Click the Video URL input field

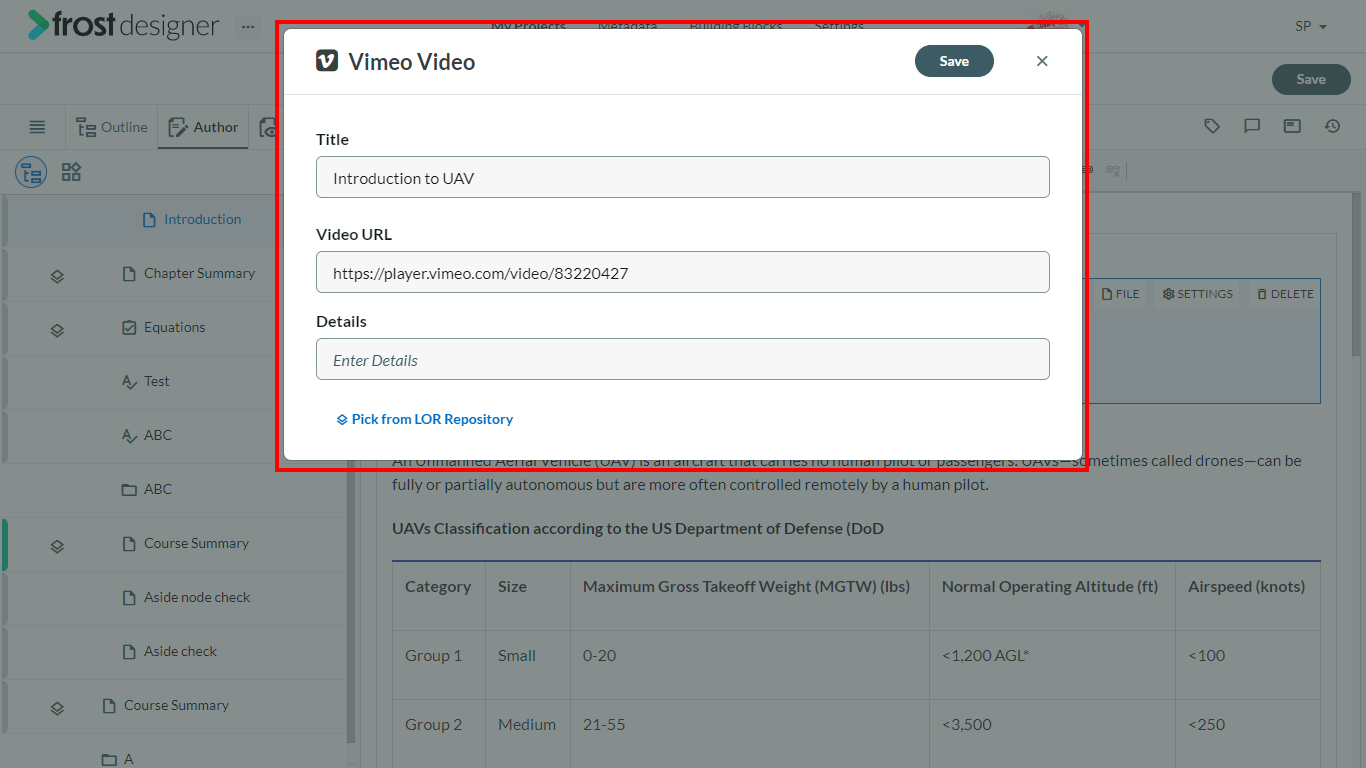click(683, 272)
